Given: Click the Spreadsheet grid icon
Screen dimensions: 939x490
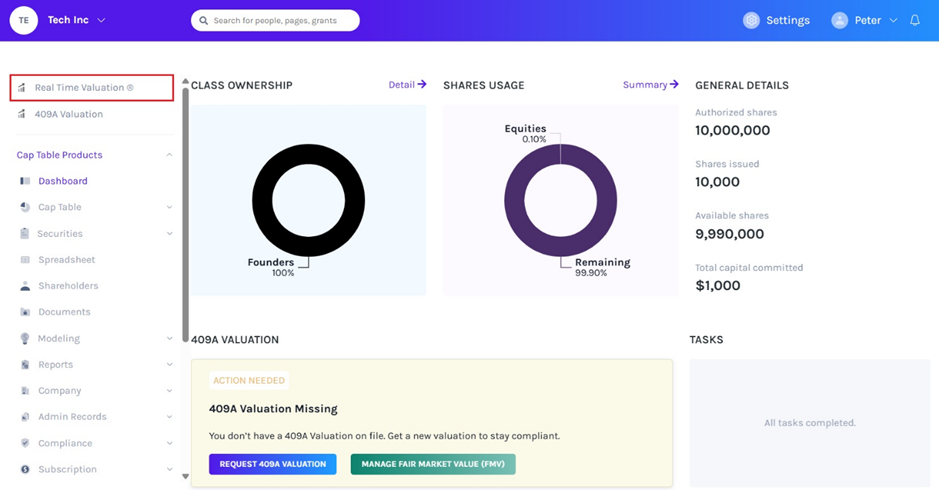Looking at the screenshot, I should tap(25, 260).
